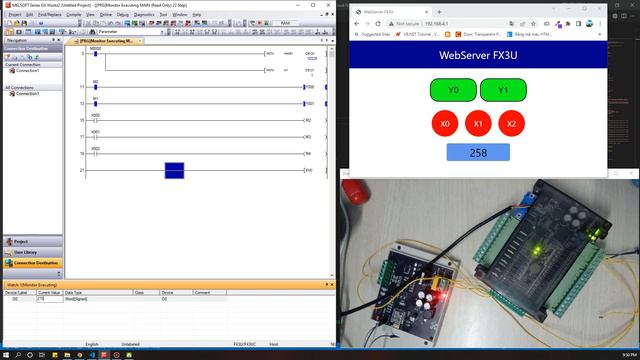640x360 pixels.
Task: Open the User Library section
Action: coord(33,252)
